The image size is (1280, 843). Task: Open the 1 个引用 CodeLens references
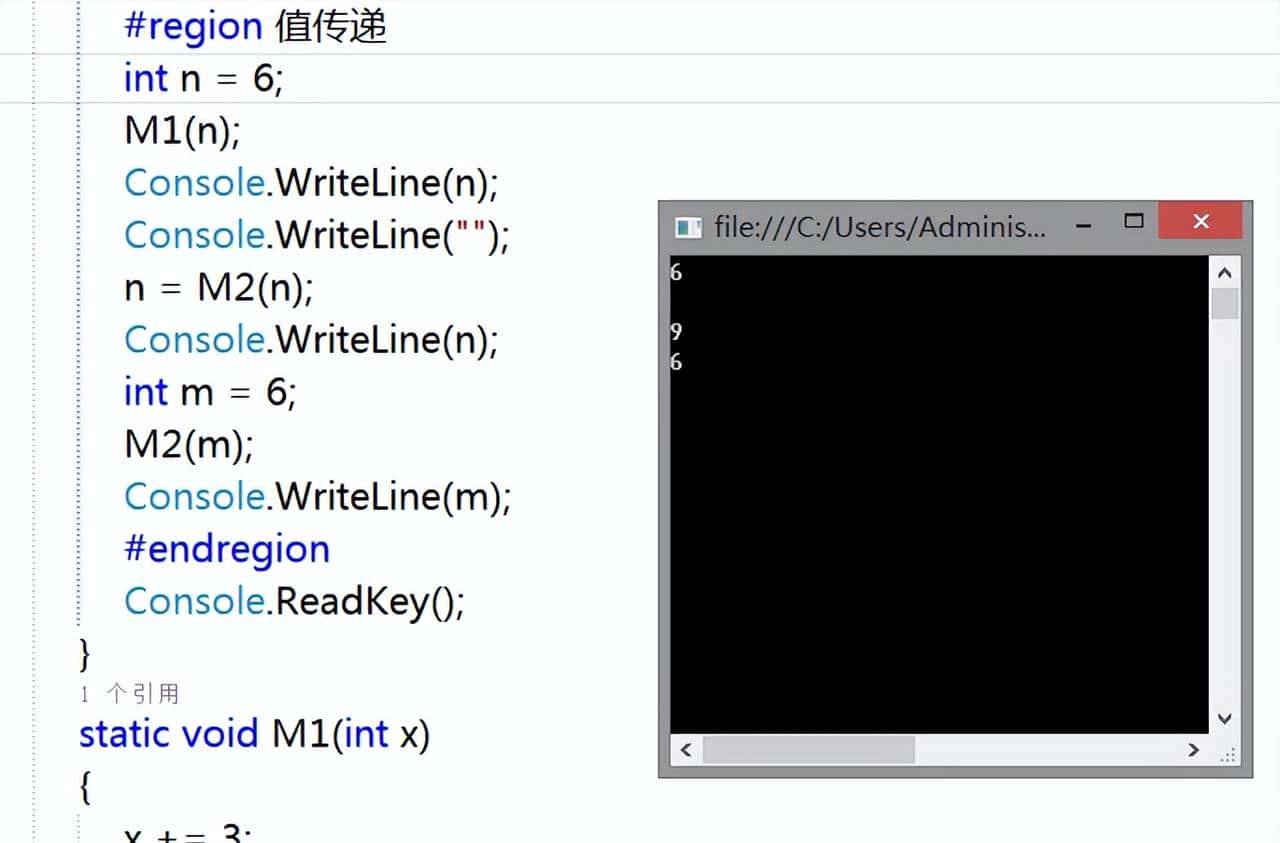click(x=131, y=691)
